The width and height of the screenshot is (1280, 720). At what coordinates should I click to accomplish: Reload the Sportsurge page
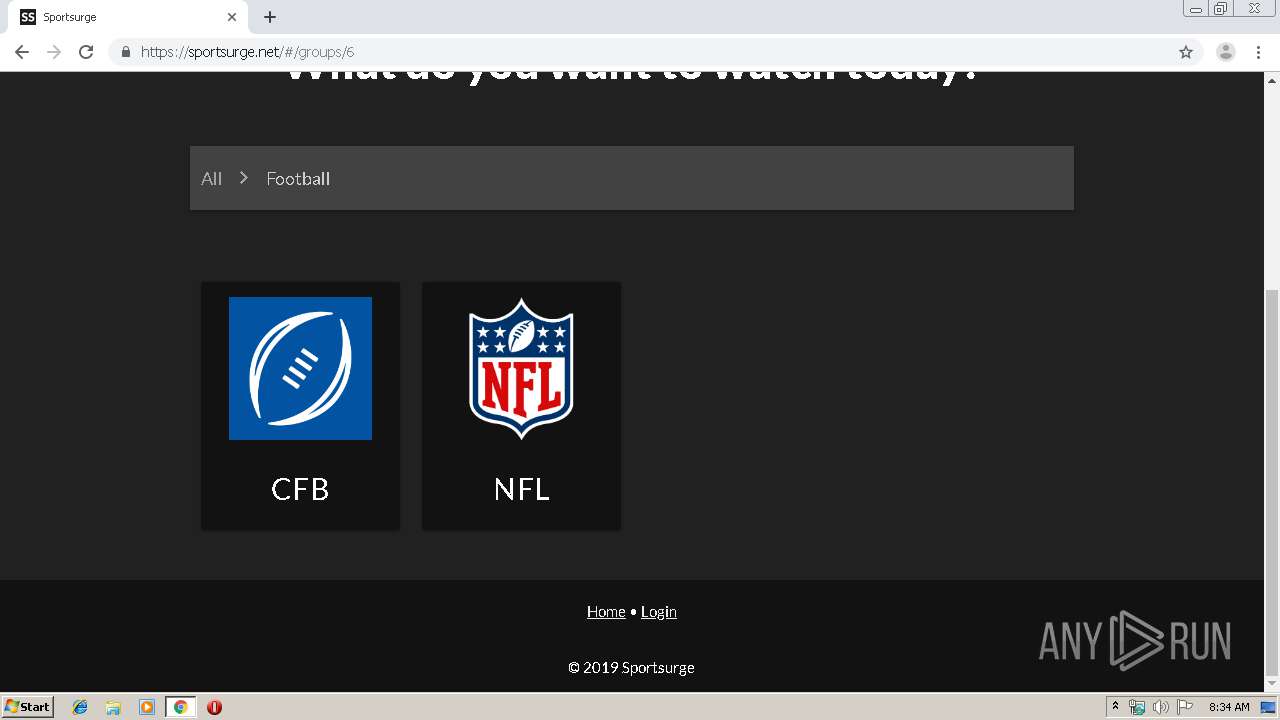[x=86, y=52]
